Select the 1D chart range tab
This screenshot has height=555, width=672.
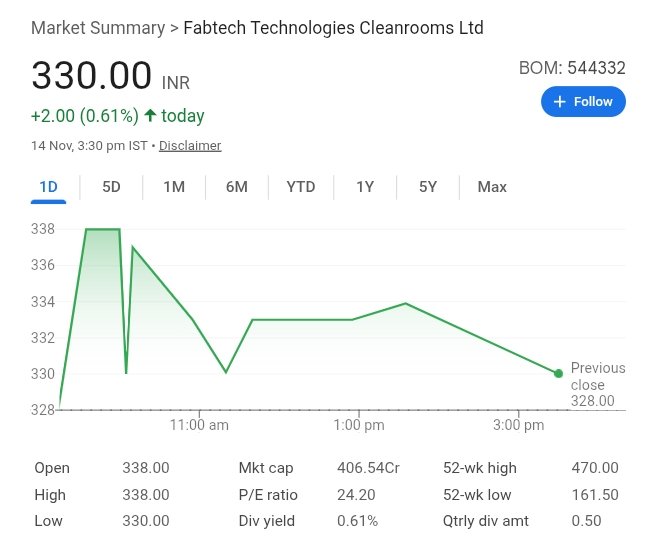click(x=48, y=187)
